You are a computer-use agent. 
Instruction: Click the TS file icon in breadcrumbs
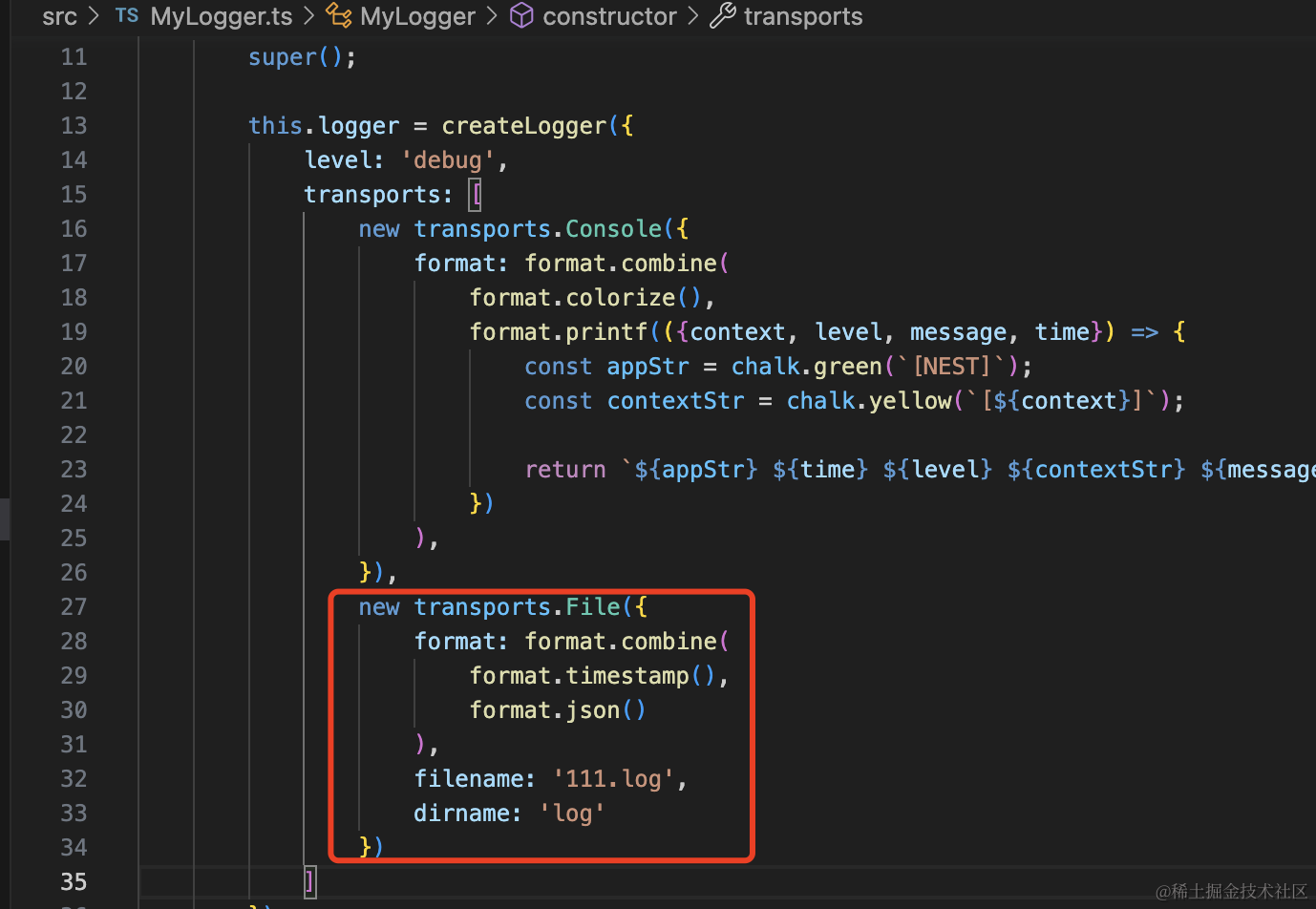point(126,16)
